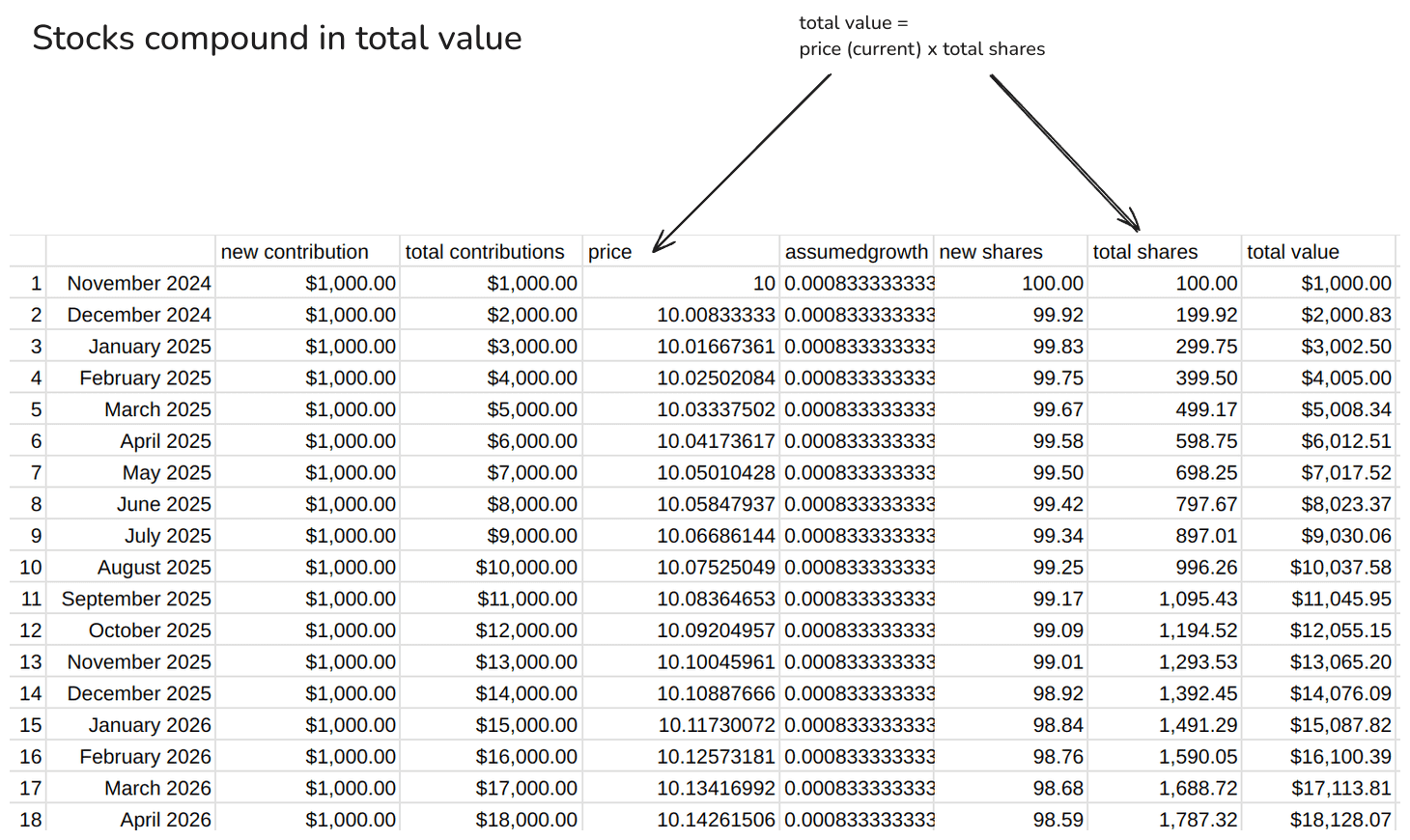Click row number 1 to select it
The height and width of the screenshot is (840, 1410).
point(30,283)
